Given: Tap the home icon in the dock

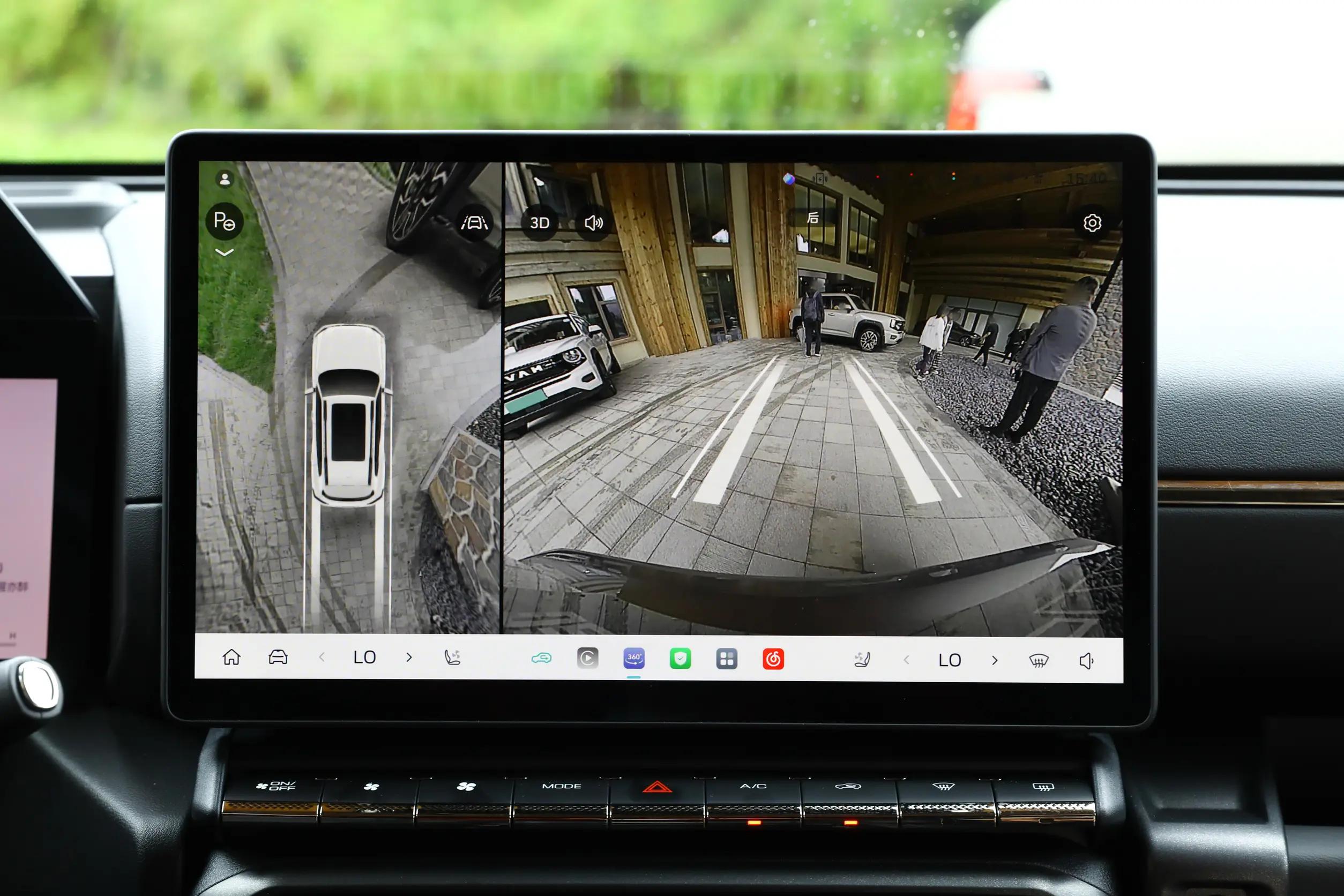Looking at the screenshot, I should coord(232,657).
